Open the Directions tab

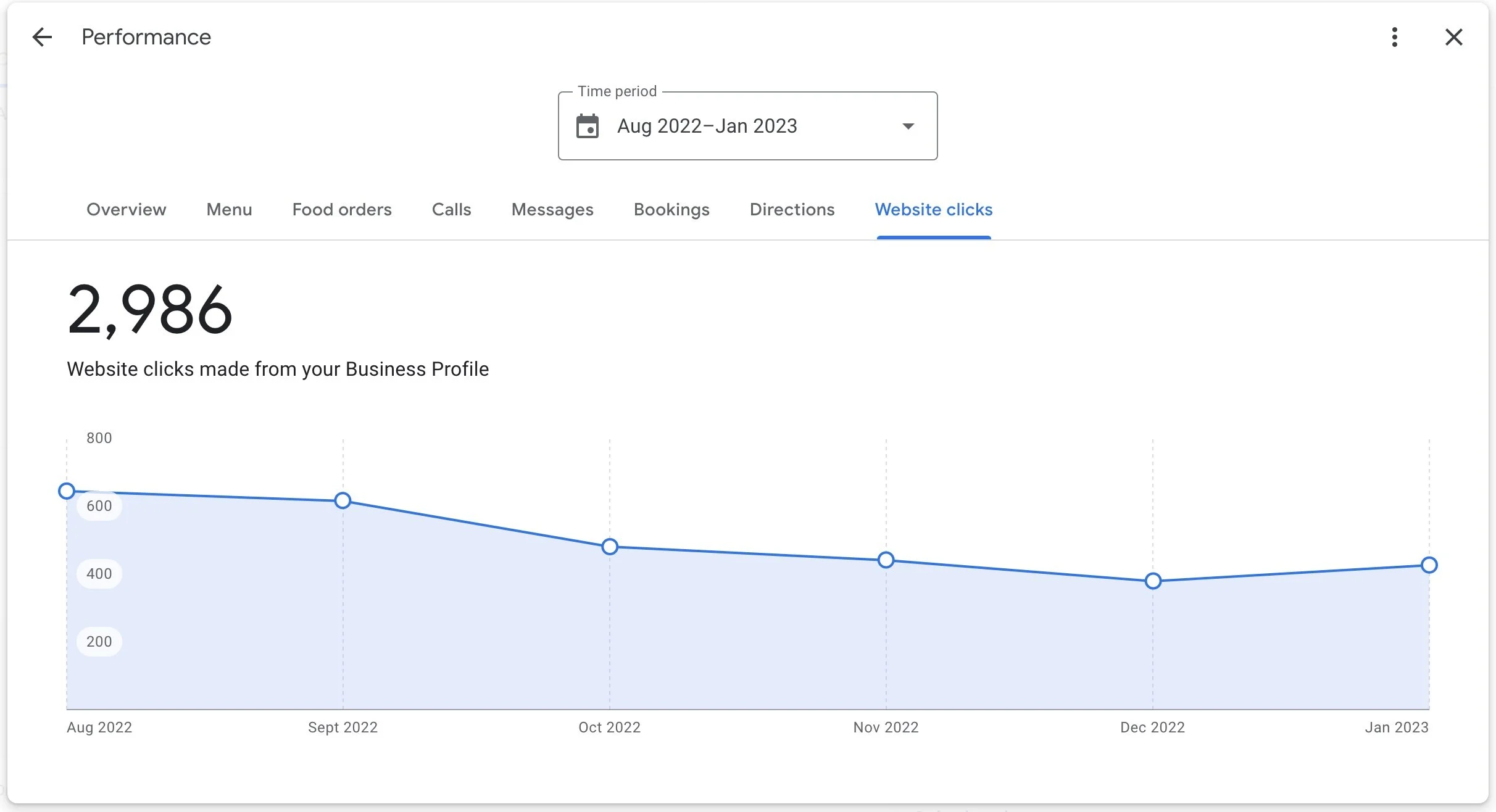(x=792, y=210)
